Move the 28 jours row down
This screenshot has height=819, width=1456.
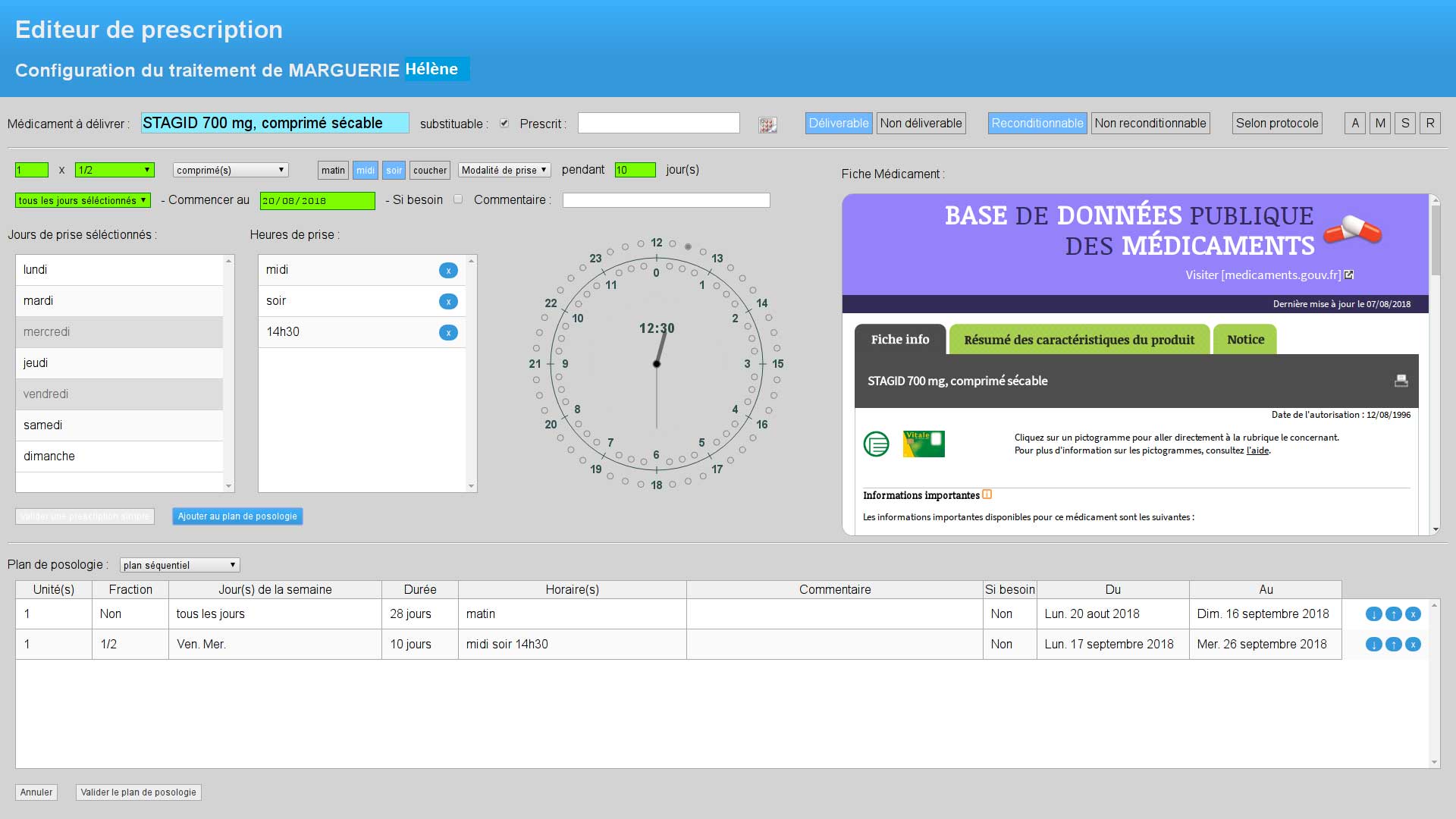coord(1373,614)
